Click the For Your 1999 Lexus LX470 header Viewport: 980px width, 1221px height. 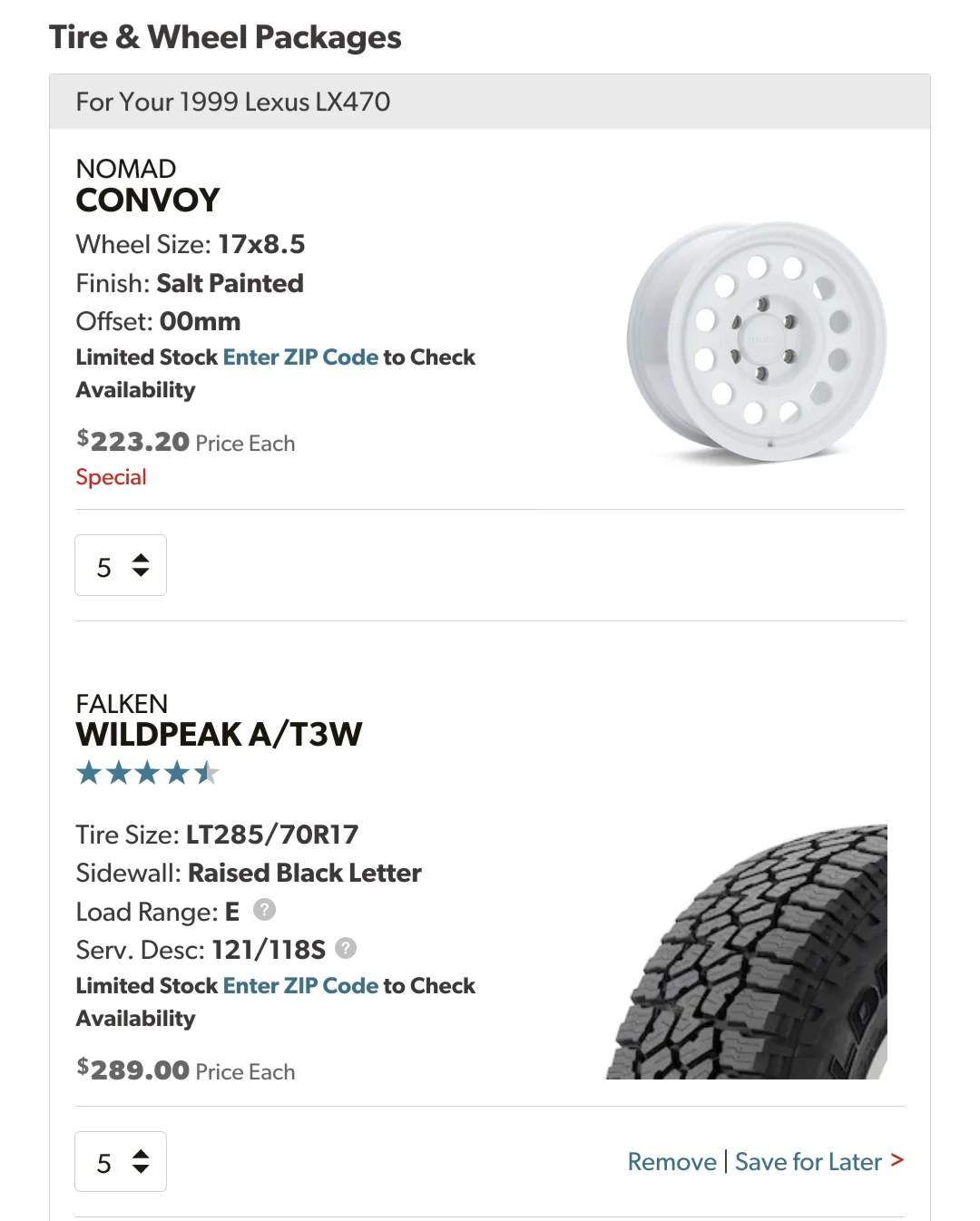point(233,102)
